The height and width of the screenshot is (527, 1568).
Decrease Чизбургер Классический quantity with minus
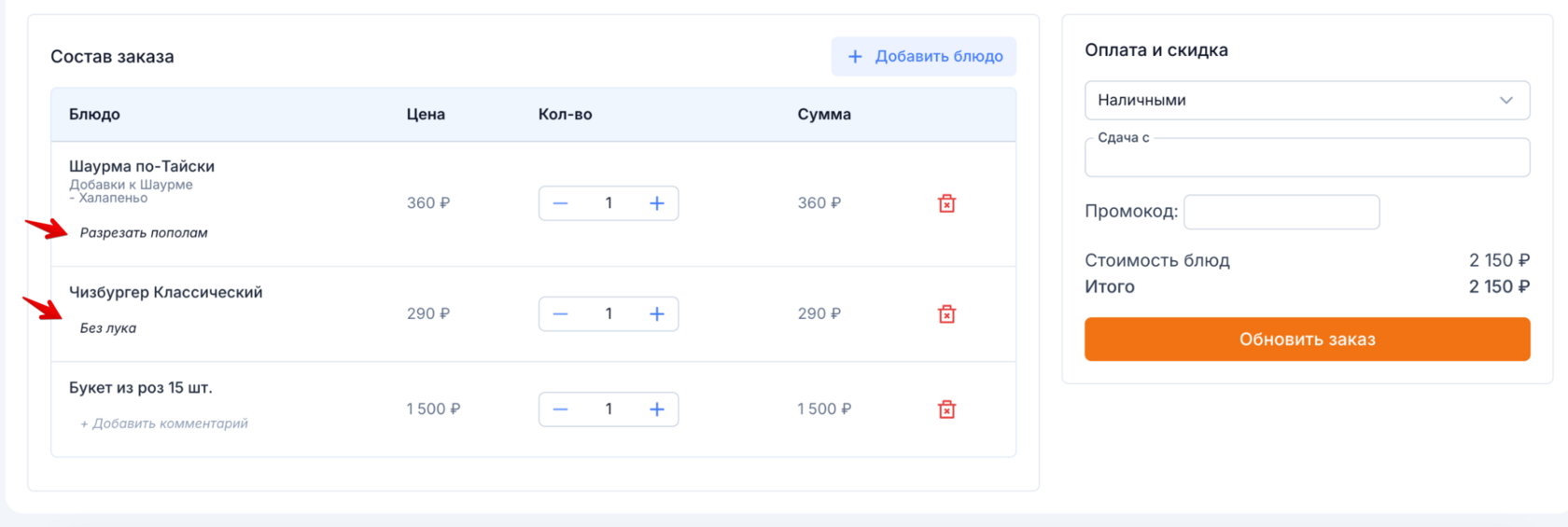[x=560, y=314]
